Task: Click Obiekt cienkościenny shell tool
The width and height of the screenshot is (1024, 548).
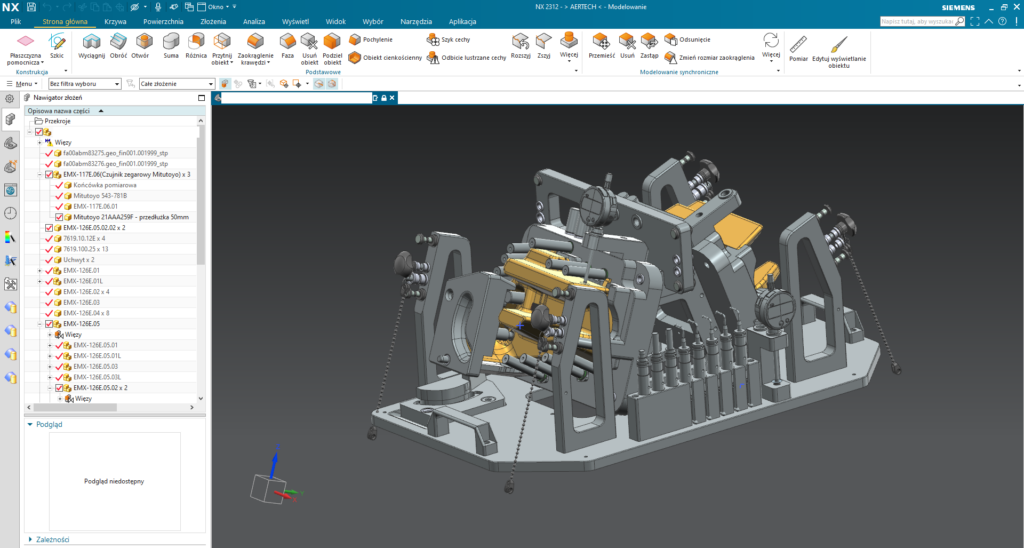Action: click(x=385, y=57)
